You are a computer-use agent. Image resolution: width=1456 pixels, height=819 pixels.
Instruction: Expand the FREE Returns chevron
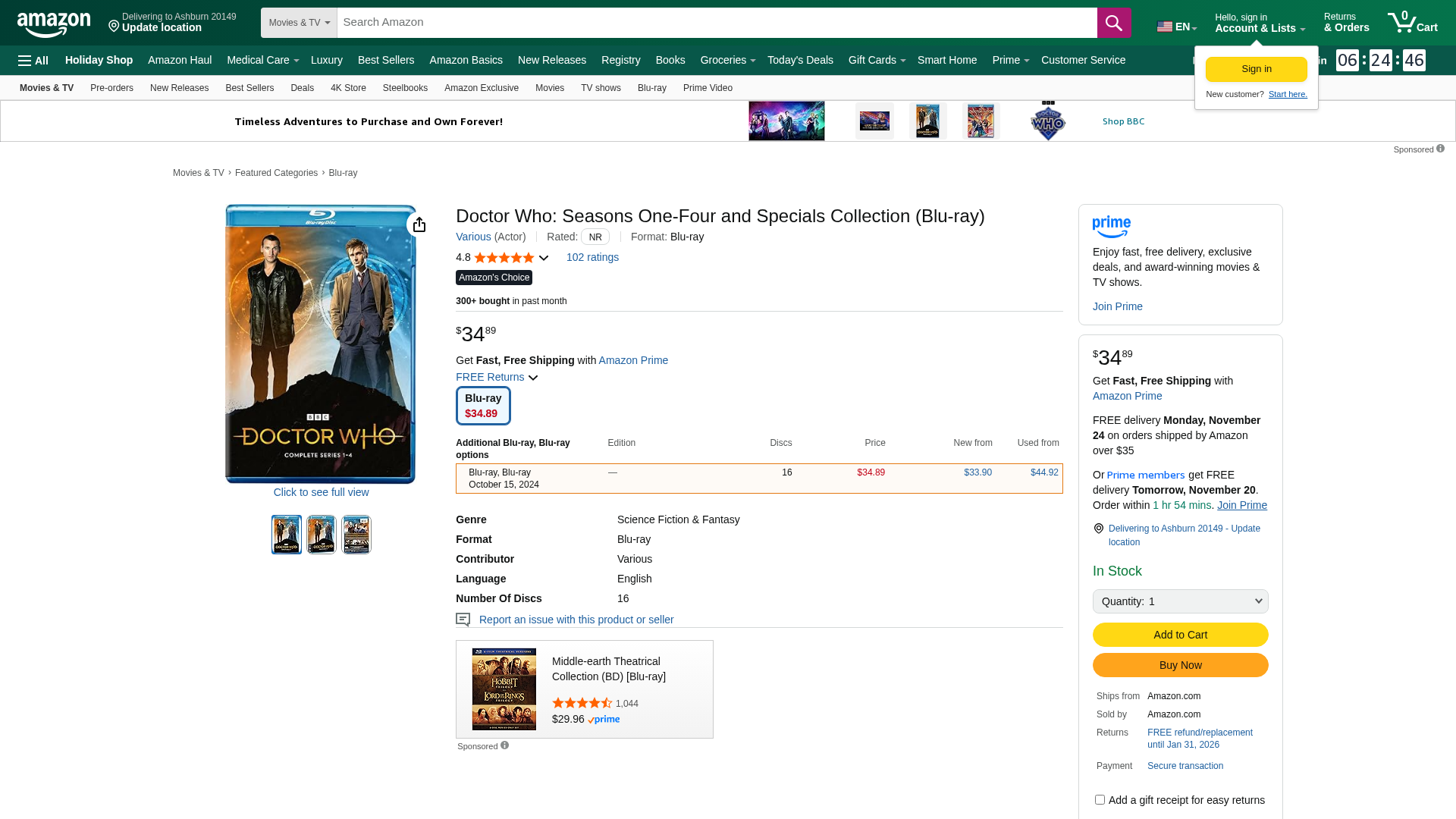tap(533, 378)
